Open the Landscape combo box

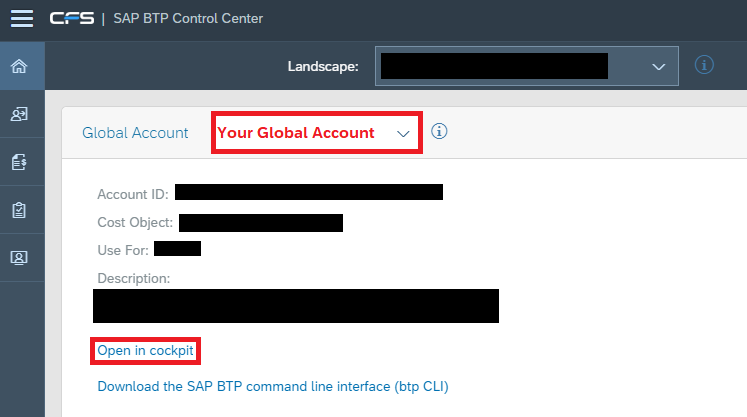point(527,66)
